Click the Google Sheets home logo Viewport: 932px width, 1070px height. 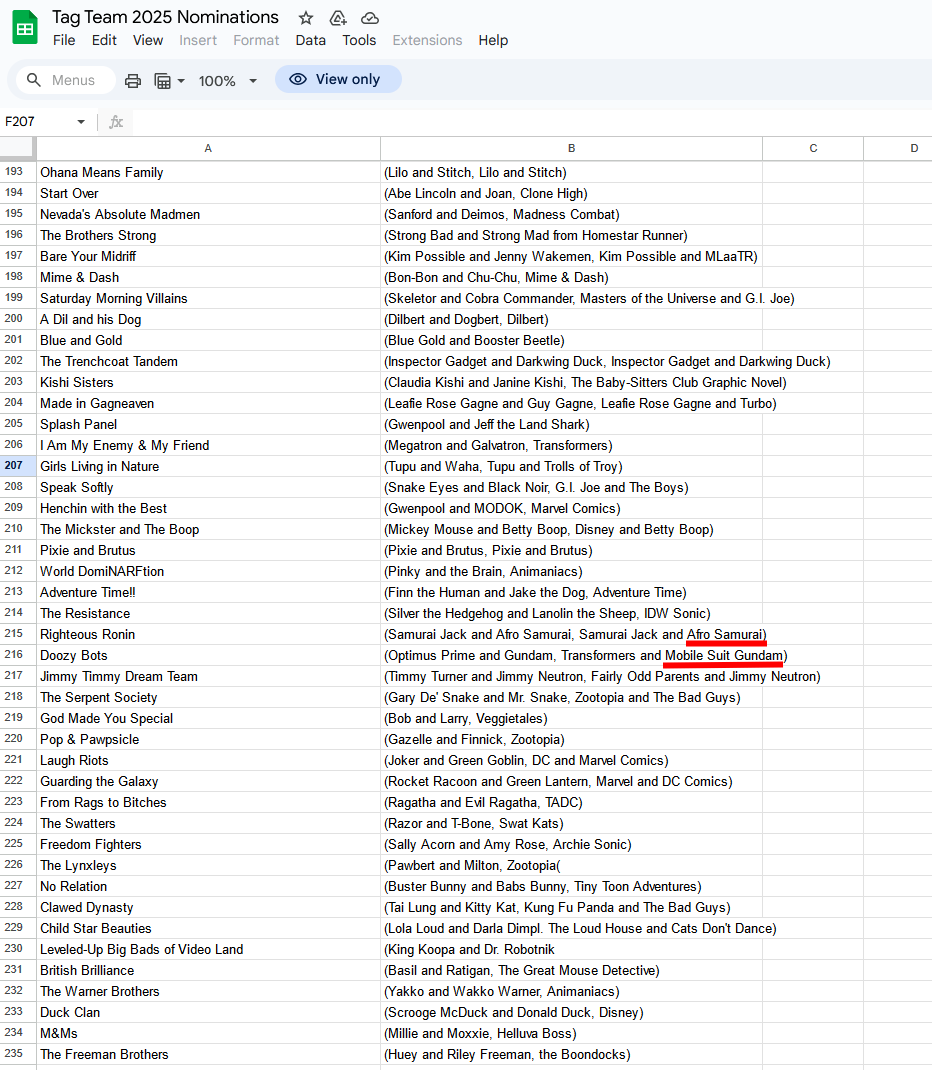tap(25, 28)
